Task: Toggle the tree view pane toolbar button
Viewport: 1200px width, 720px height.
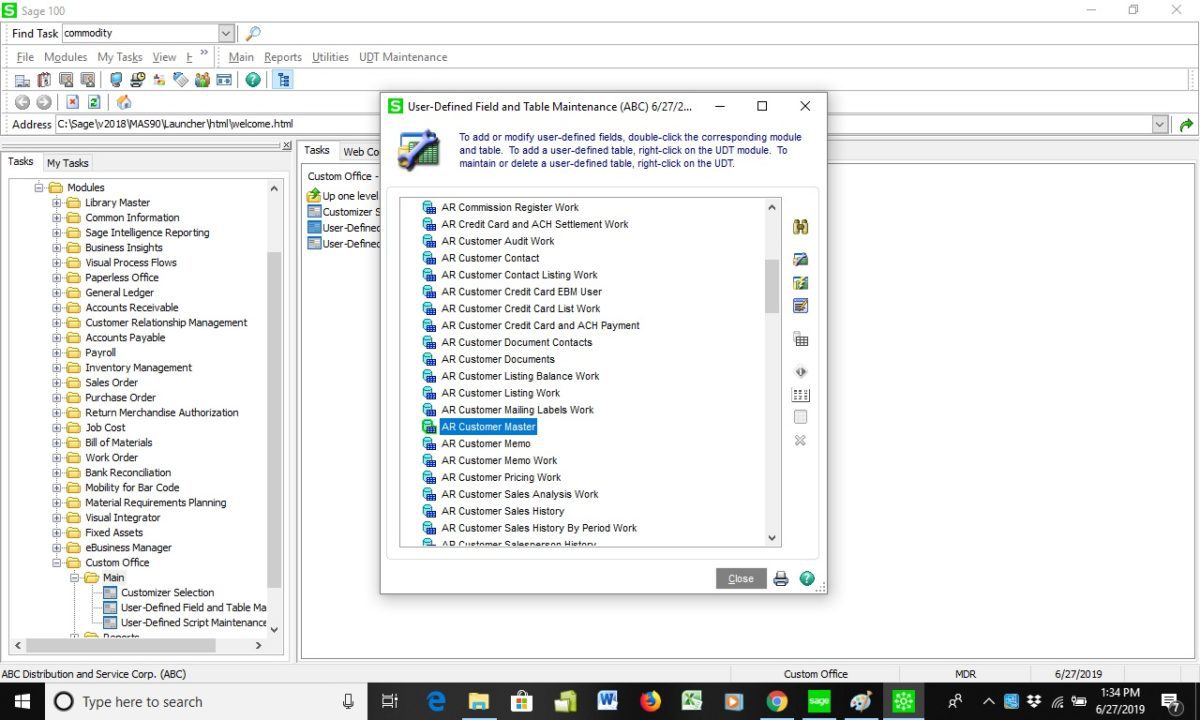Action: 283,80
